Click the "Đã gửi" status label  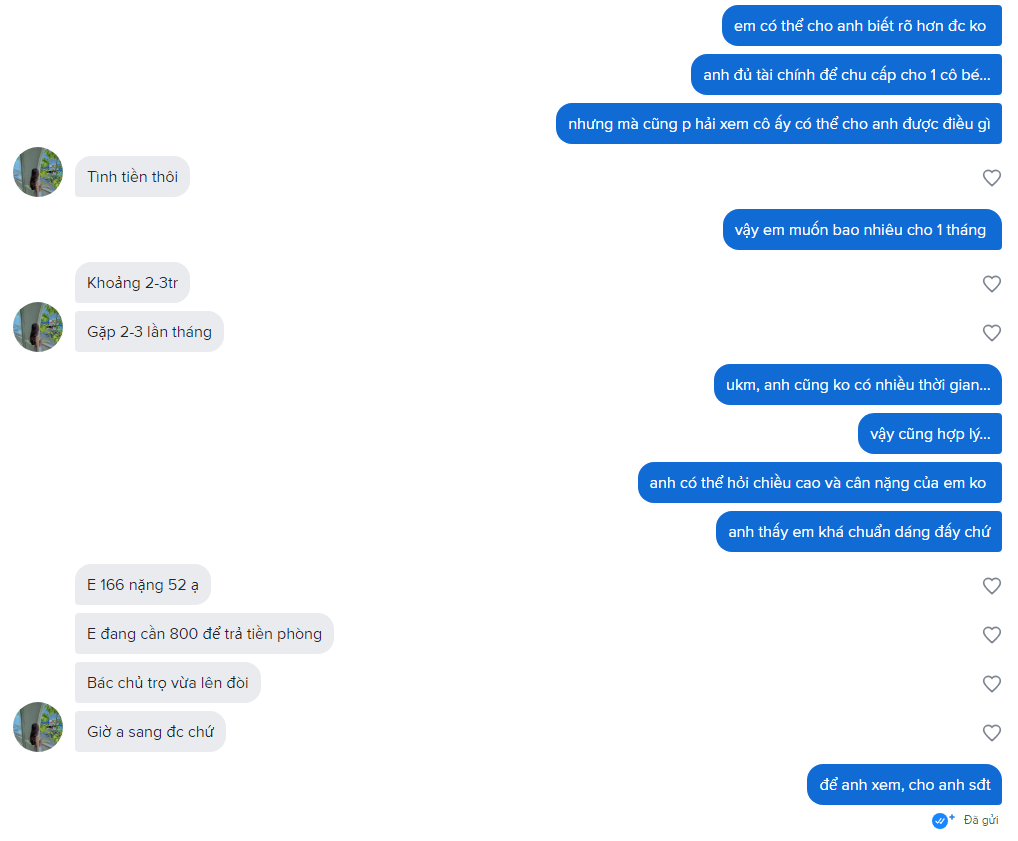(x=981, y=820)
